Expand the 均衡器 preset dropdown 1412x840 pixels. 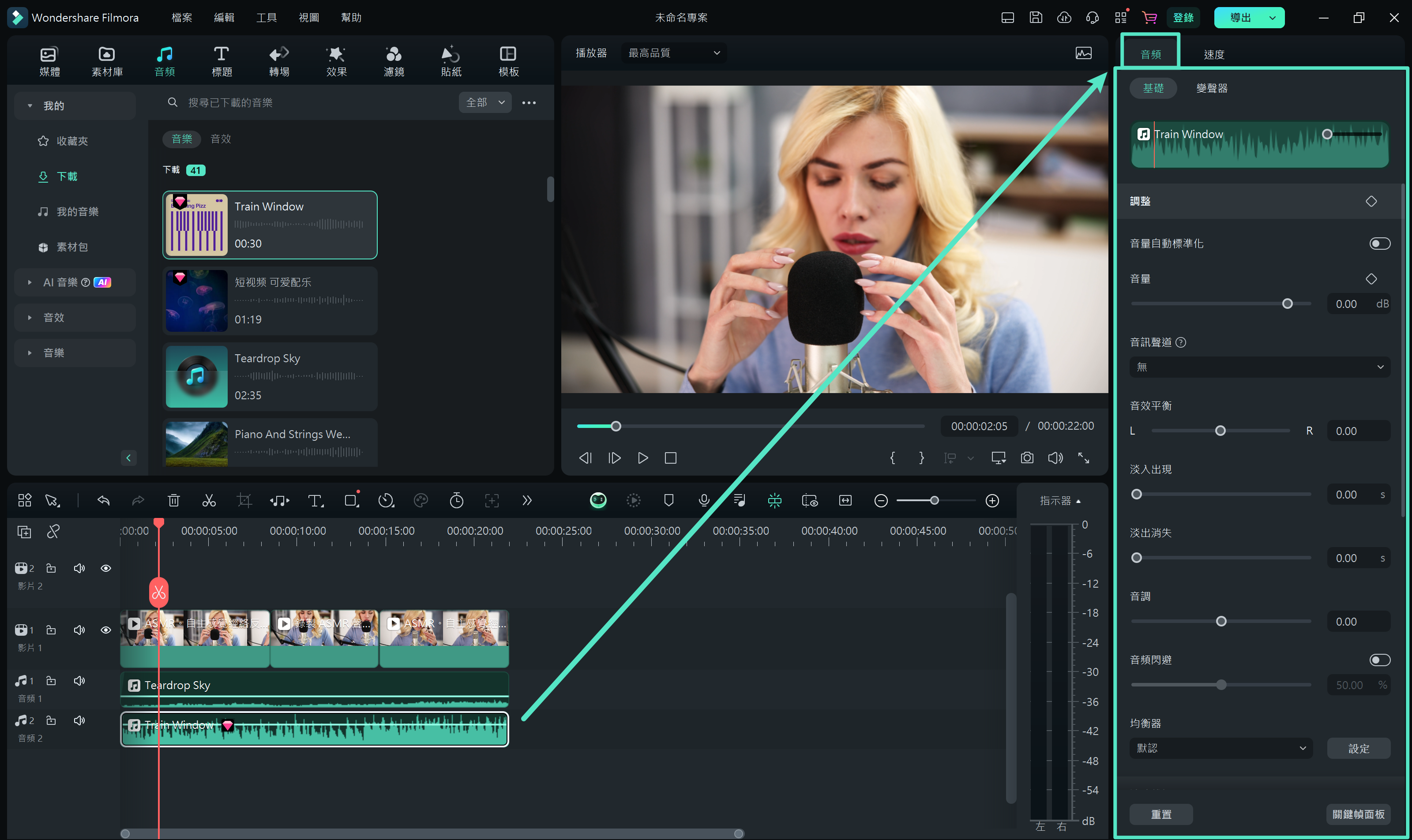coord(1220,748)
